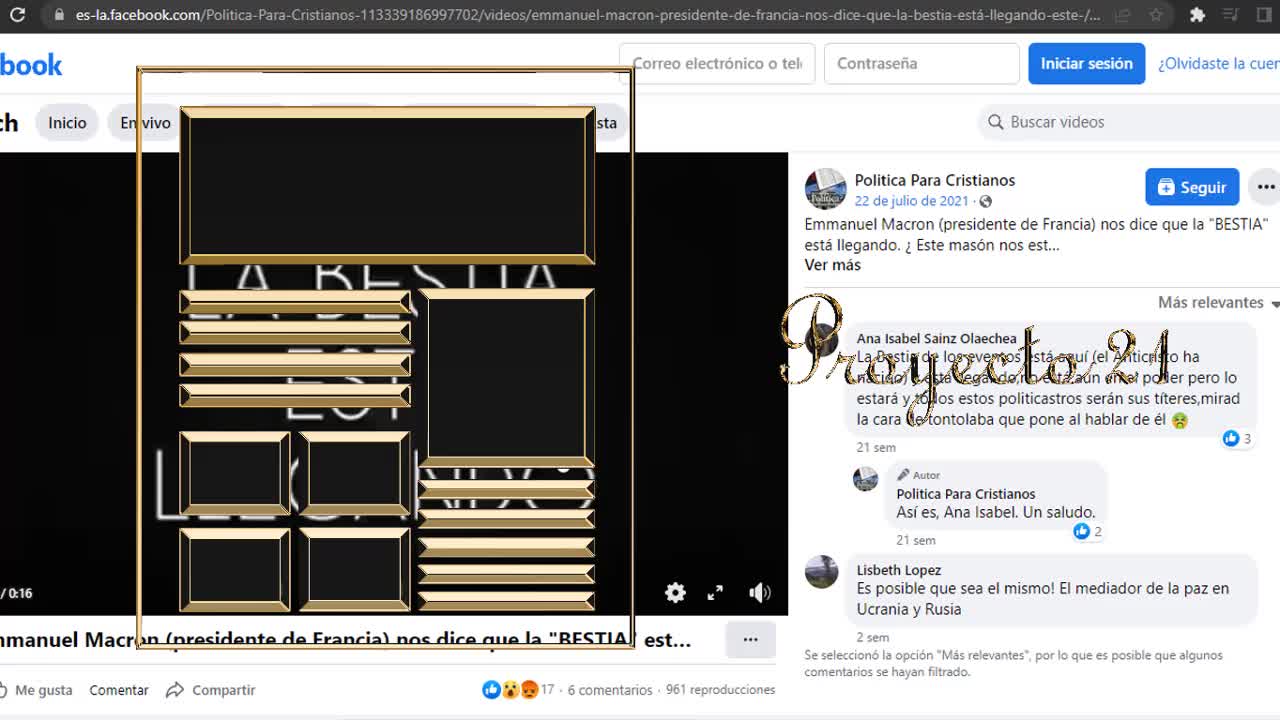Image resolution: width=1280 pixels, height=720 pixels.
Task: Click the Buscar videos search field
Action: click(1129, 122)
